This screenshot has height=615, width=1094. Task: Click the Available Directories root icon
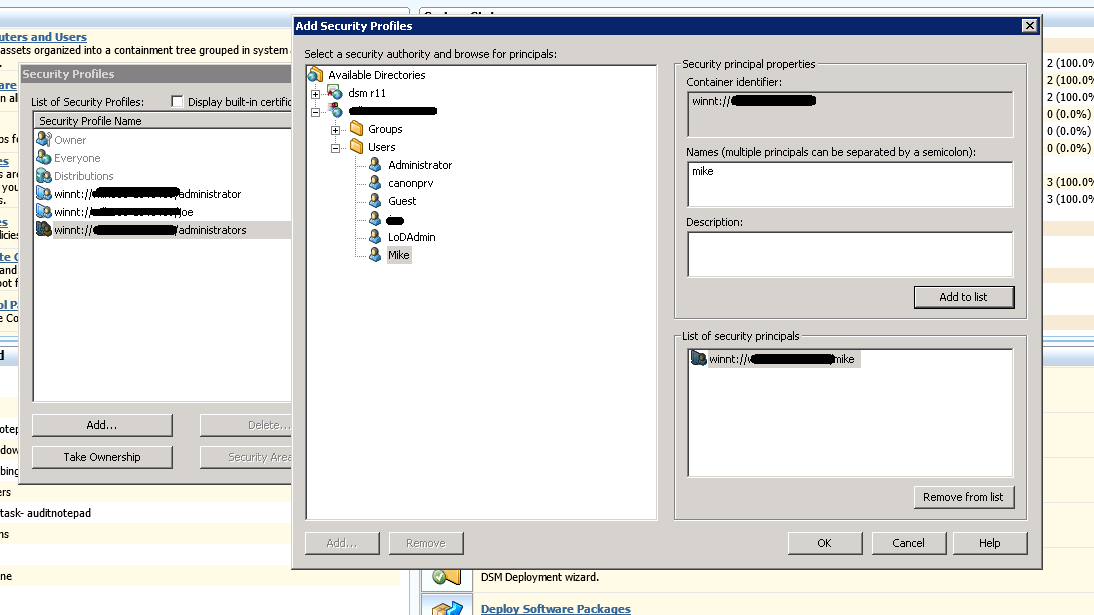click(316, 75)
